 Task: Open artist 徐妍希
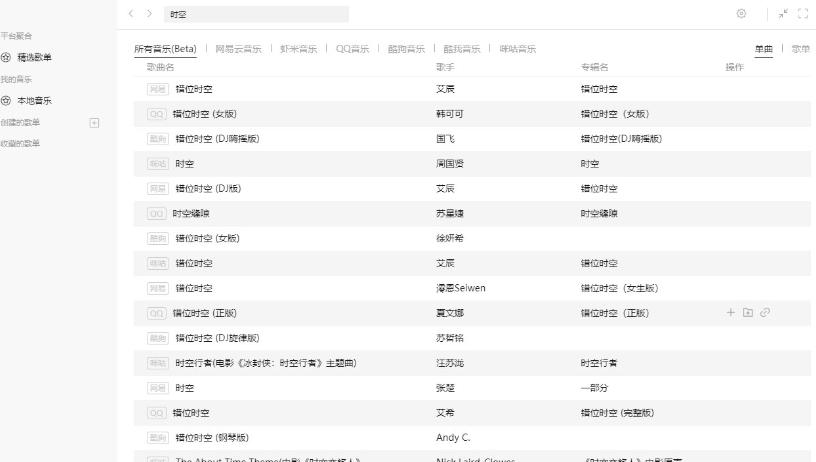450,239
